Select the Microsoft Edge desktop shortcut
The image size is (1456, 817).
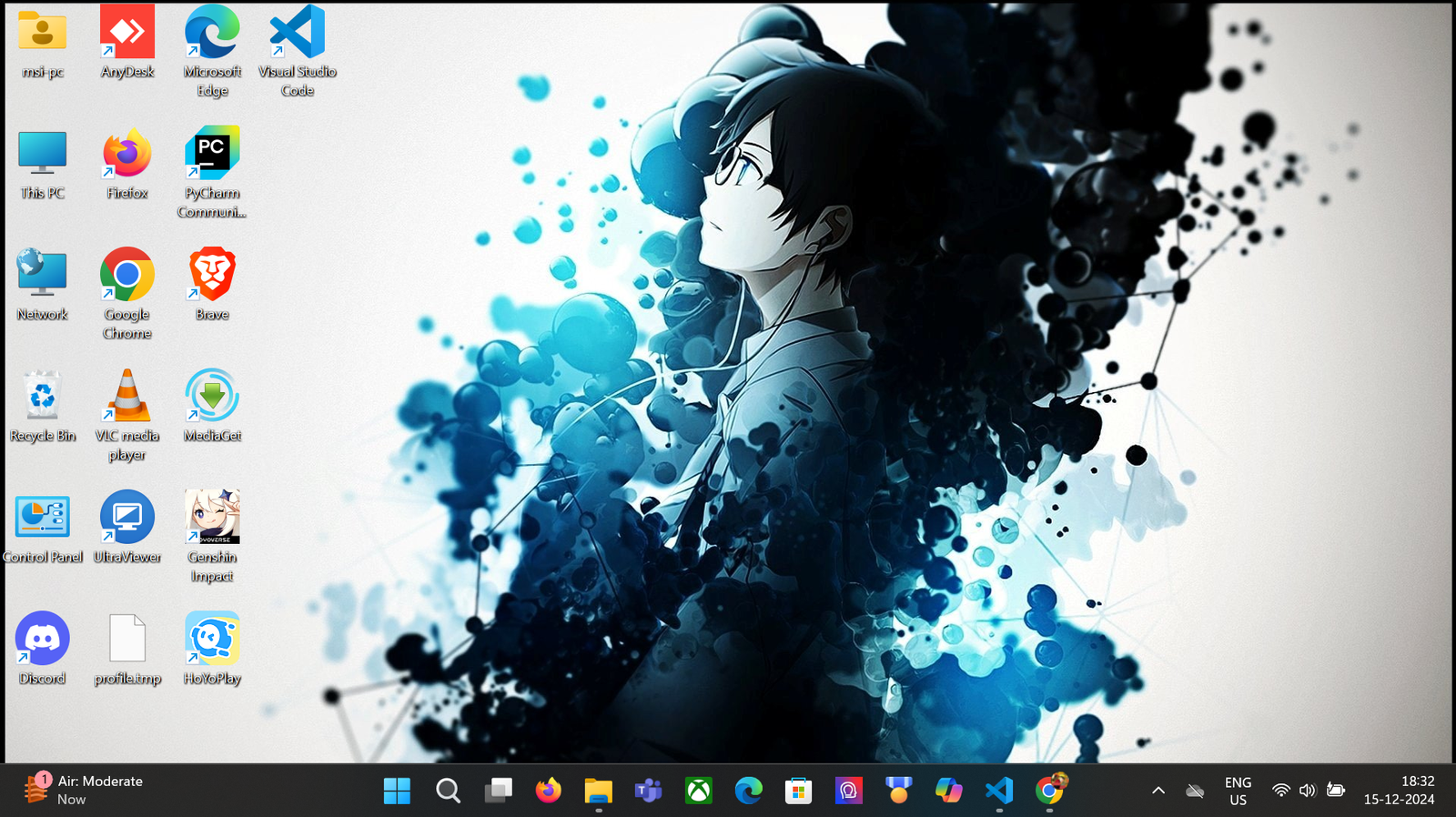pyautogui.click(x=212, y=52)
